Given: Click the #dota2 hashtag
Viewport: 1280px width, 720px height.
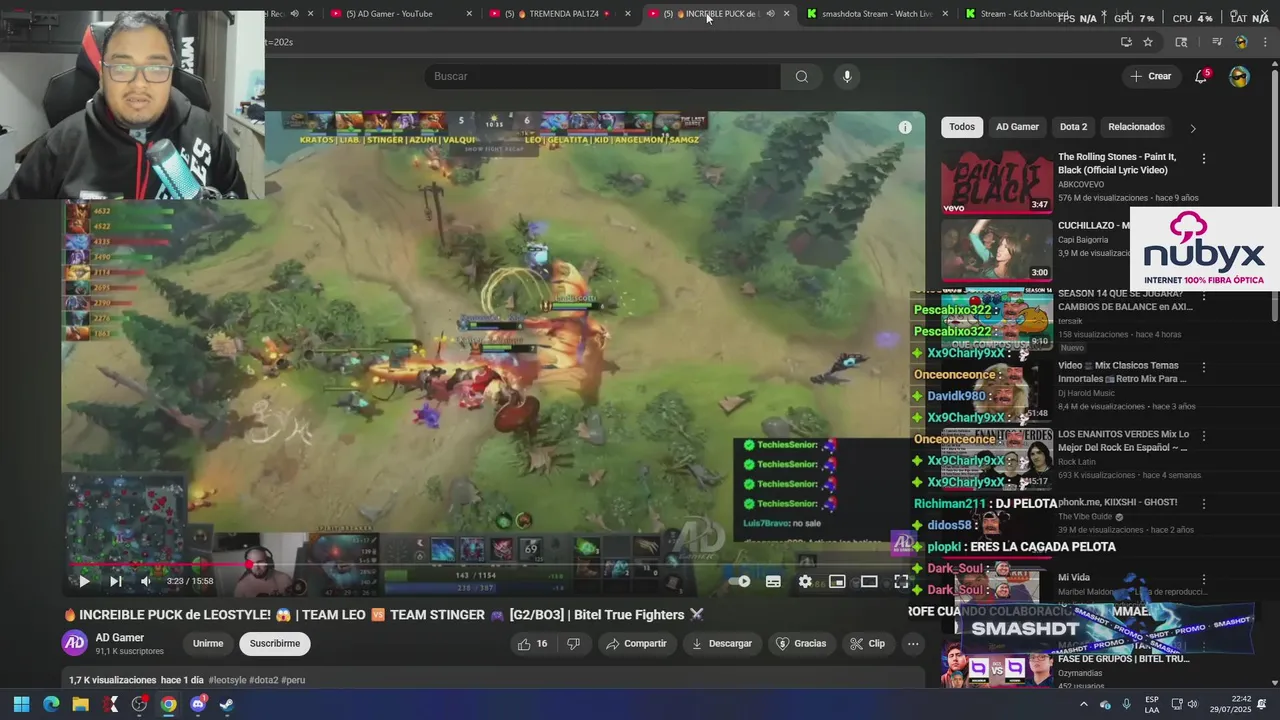Looking at the screenshot, I should (x=263, y=680).
